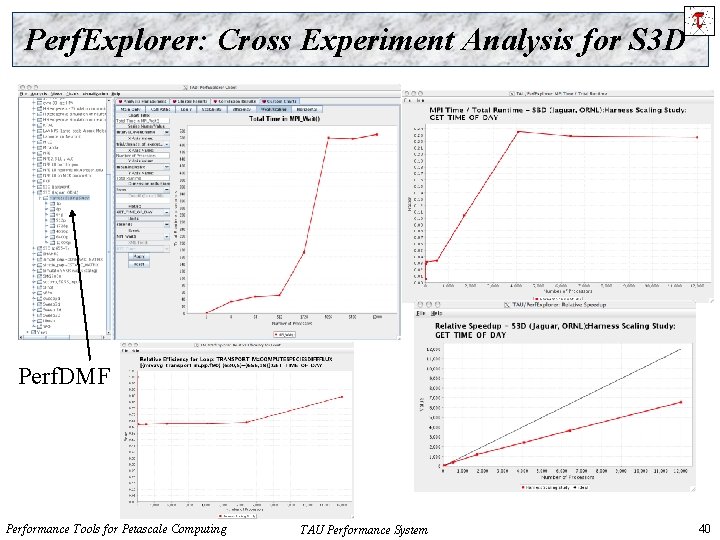This screenshot has height=540, width=720.
Task: Open the Help menu in the Relative Speedup window
Action: click(436, 313)
